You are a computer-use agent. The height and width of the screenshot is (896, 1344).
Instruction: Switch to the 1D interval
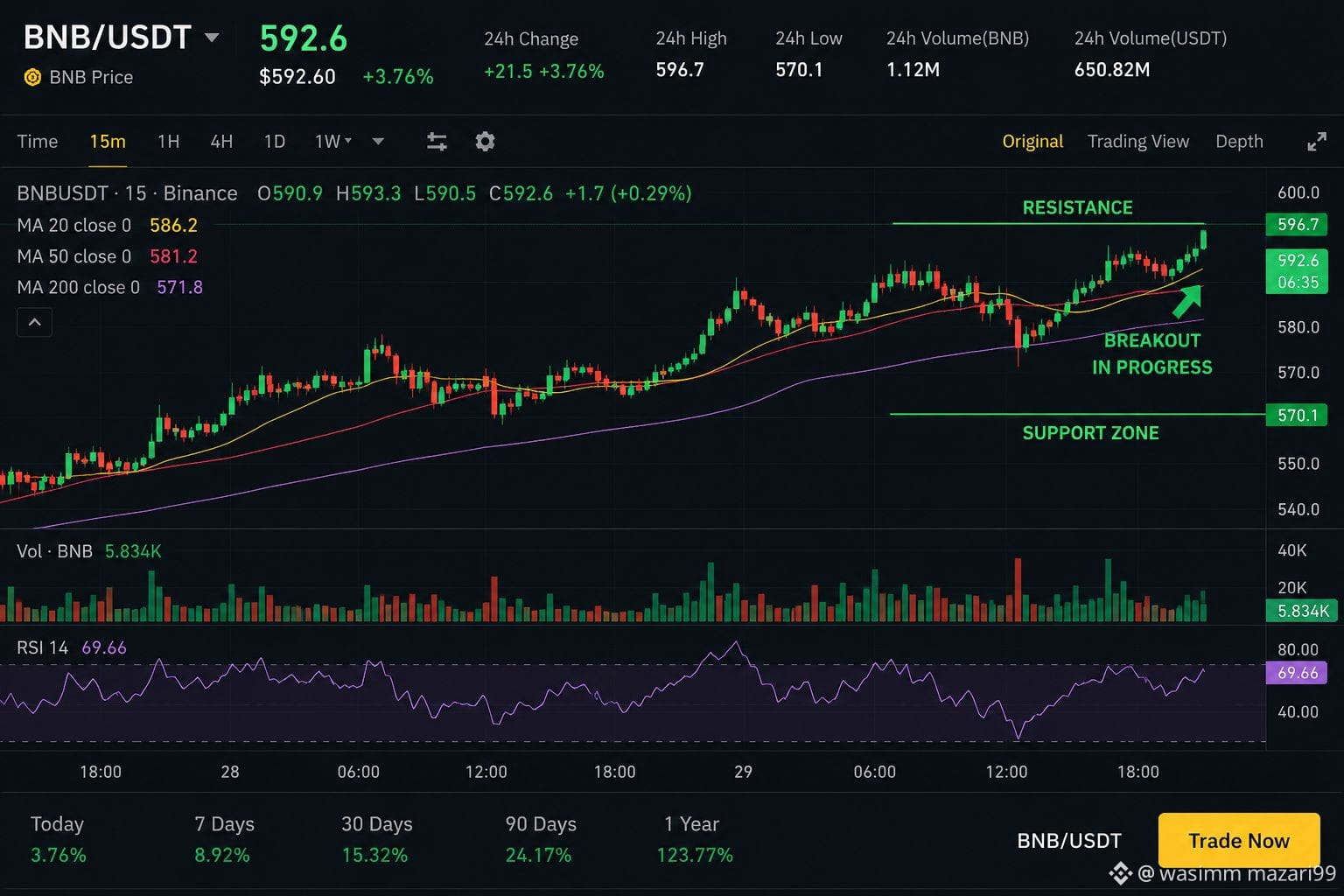pyautogui.click(x=275, y=141)
